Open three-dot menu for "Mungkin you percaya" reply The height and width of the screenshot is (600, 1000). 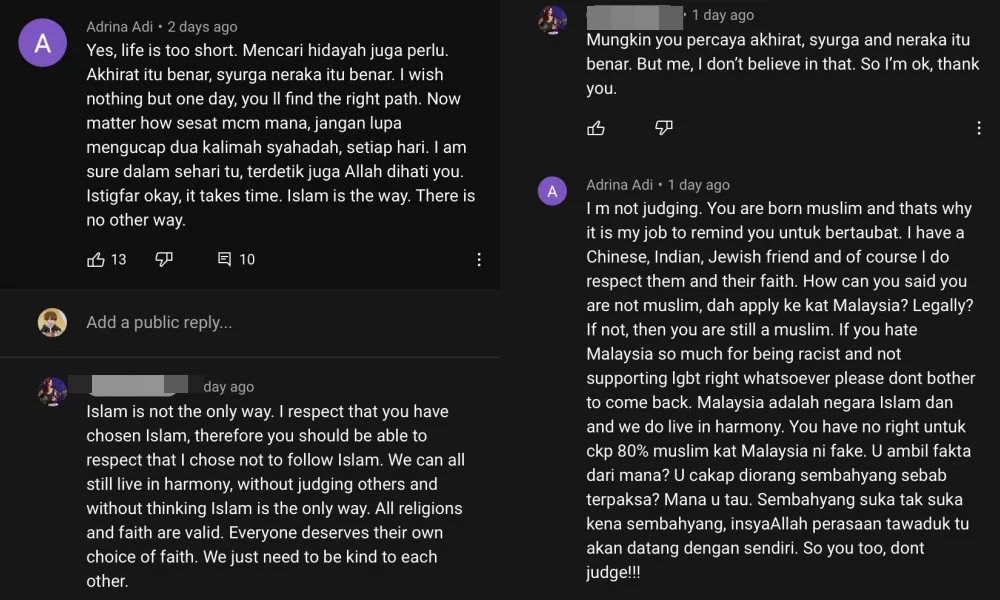pos(979,128)
